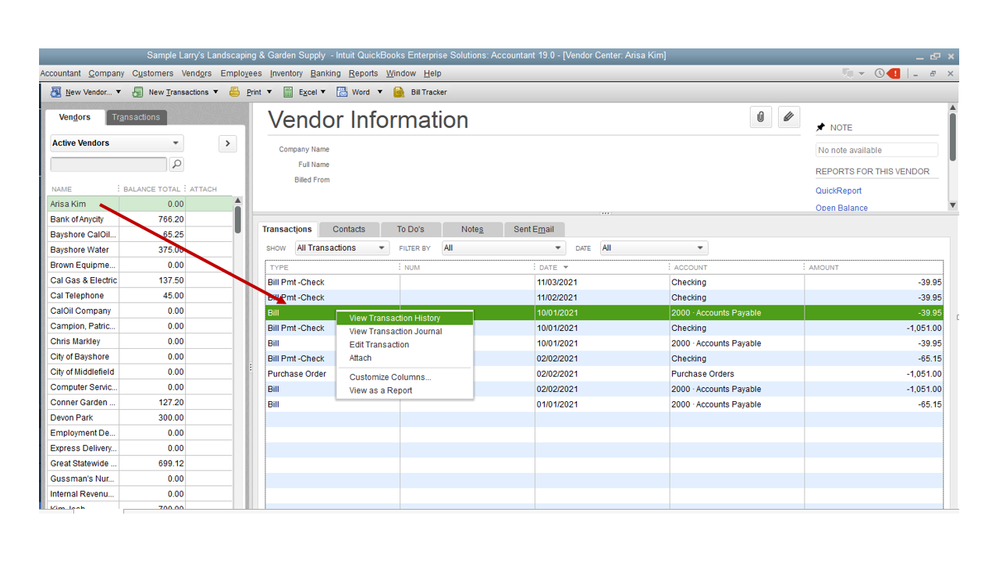The image size is (999, 562).
Task: Choose Attach in context menu
Action: (x=405, y=358)
